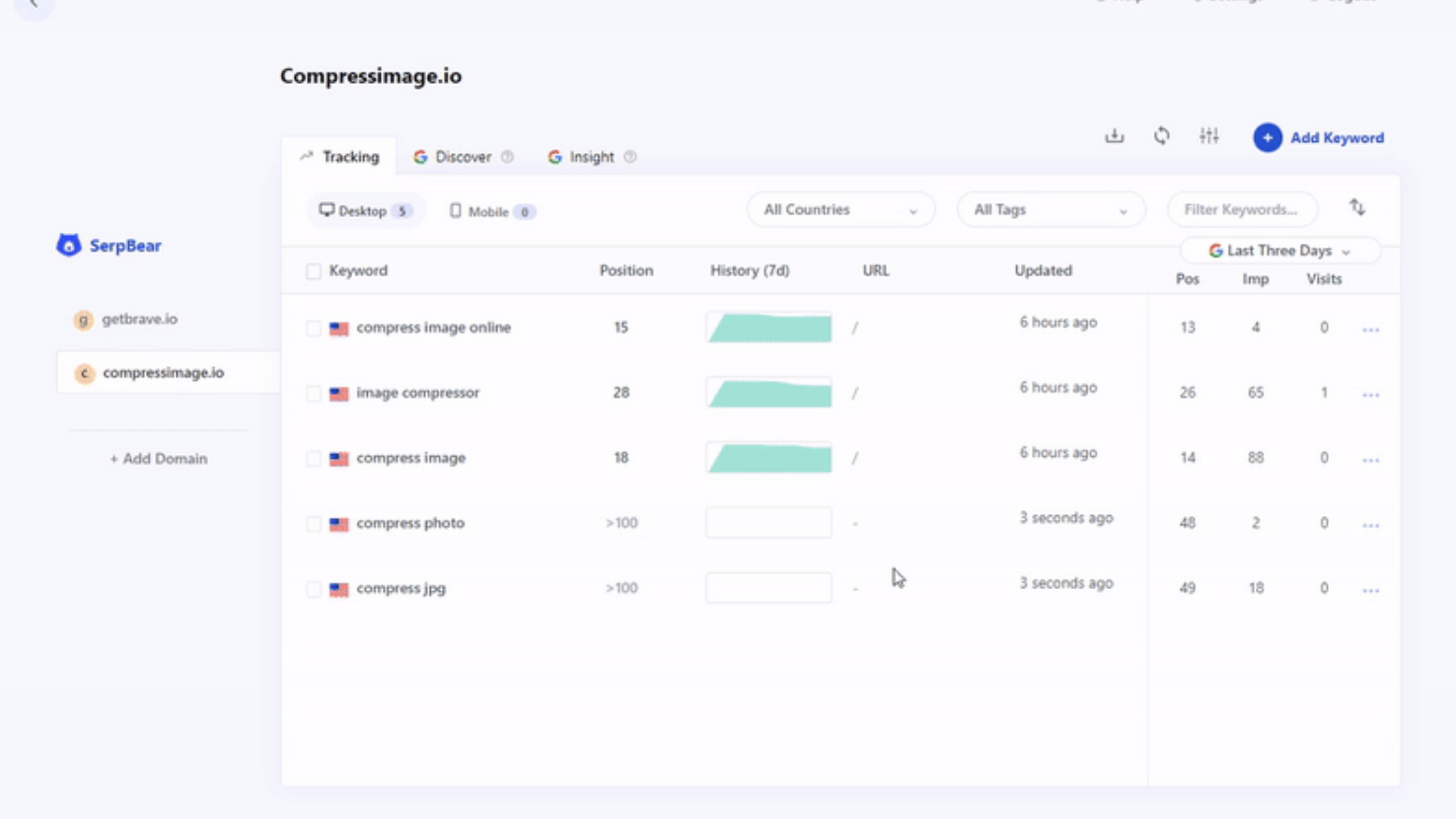Switch to the Tracking tab

pos(340,157)
